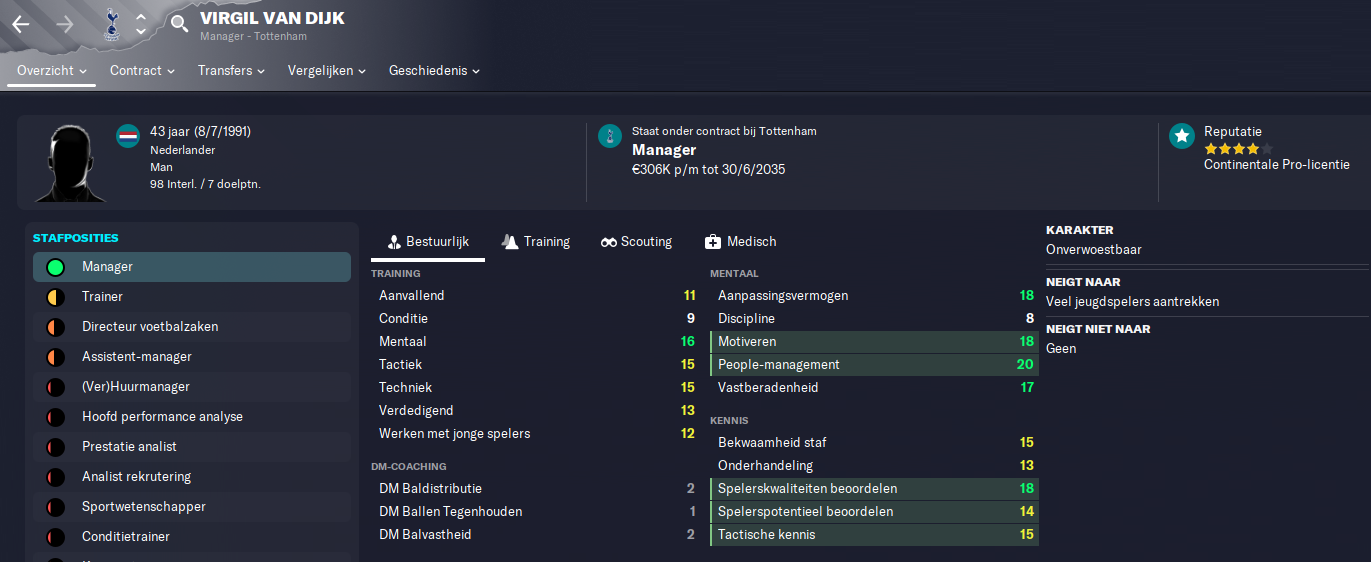Image resolution: width=1371 pixels, height=562 pixels.
Task: Select the Trainer half-filled role indicator
Action: pos(55,297)
